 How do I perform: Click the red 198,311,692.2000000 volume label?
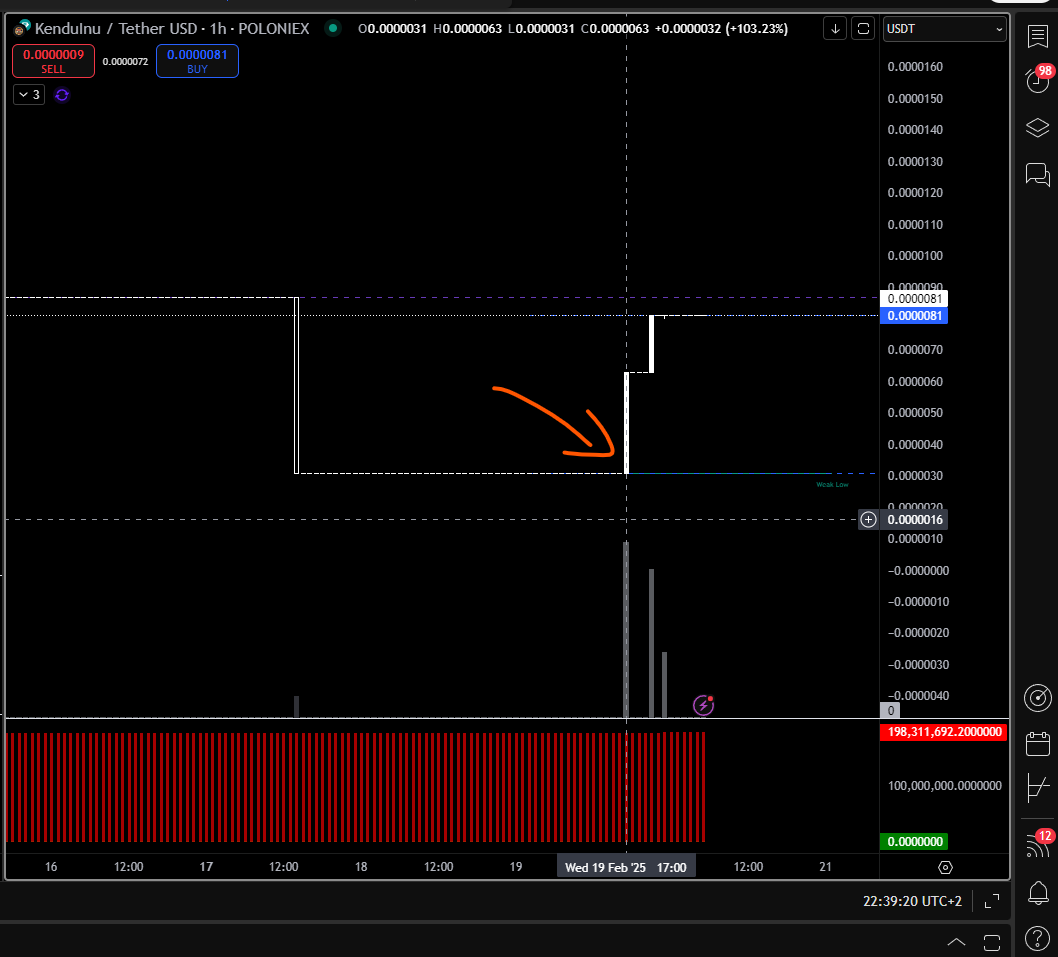pos(944,732)
